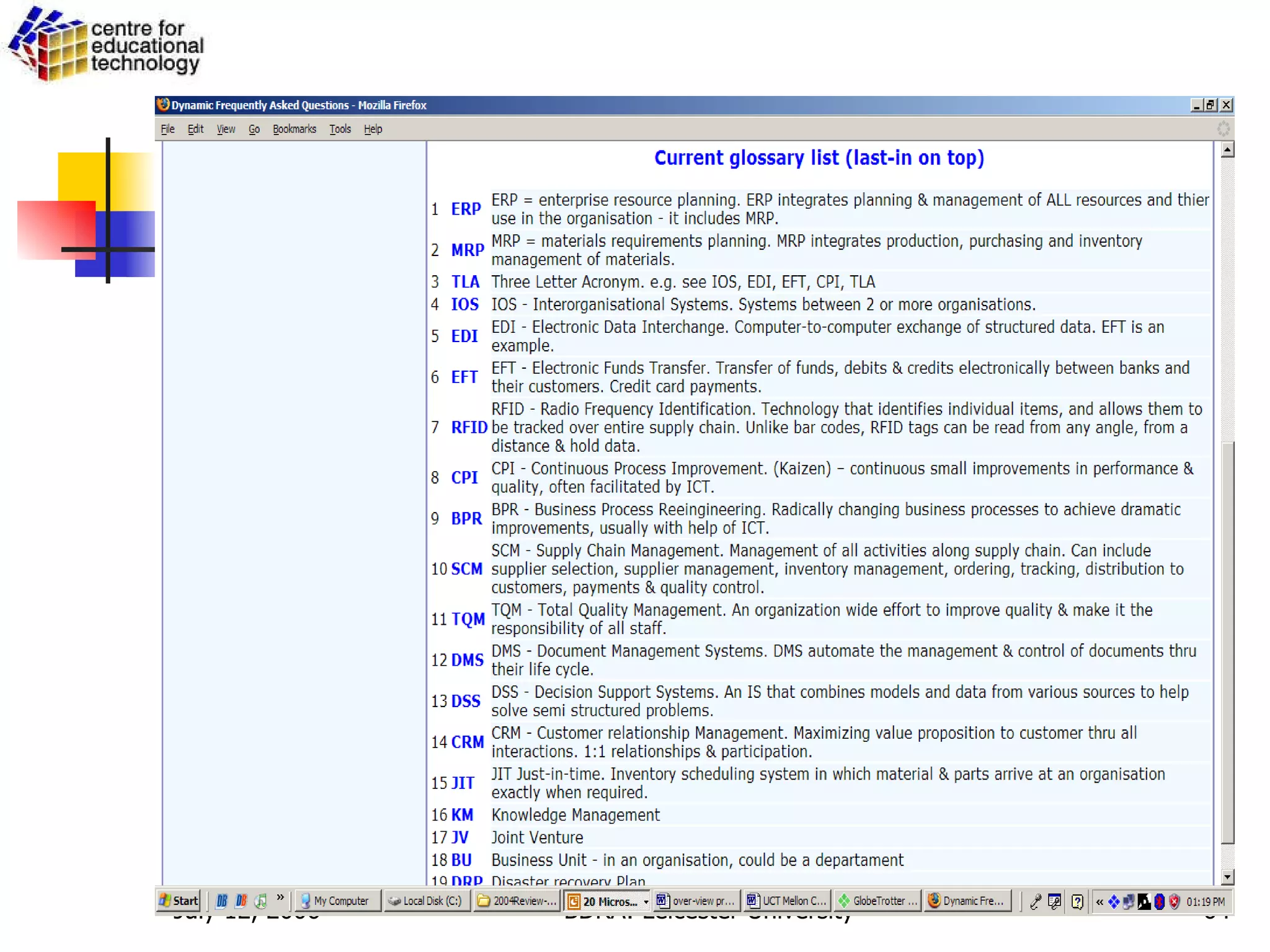Open the ERP glossary link
The width and height of the screenshot is (1270, 952).
(466, 209)
